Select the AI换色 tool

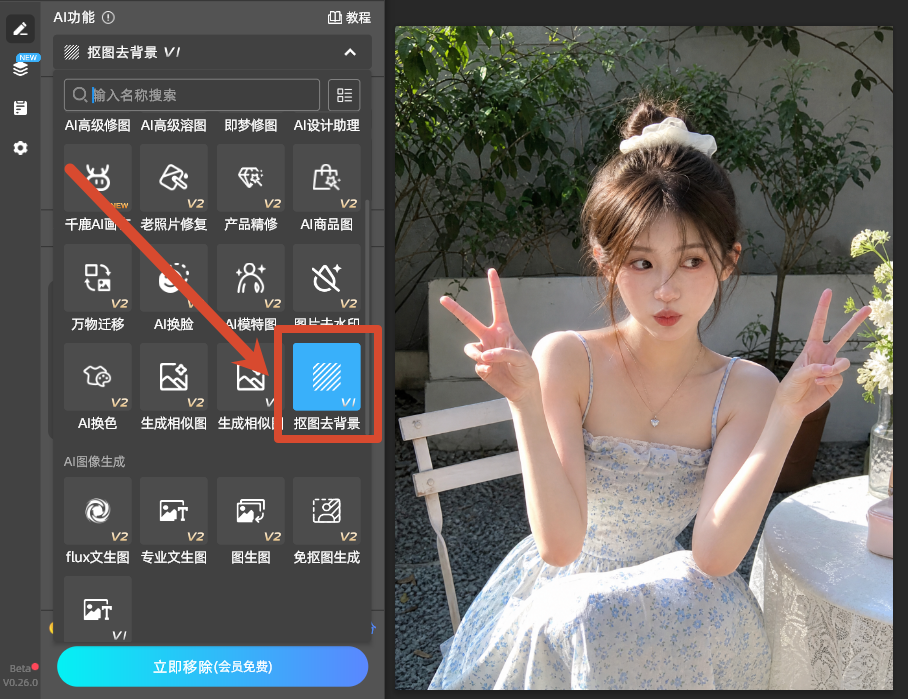[x=98, y=387]
